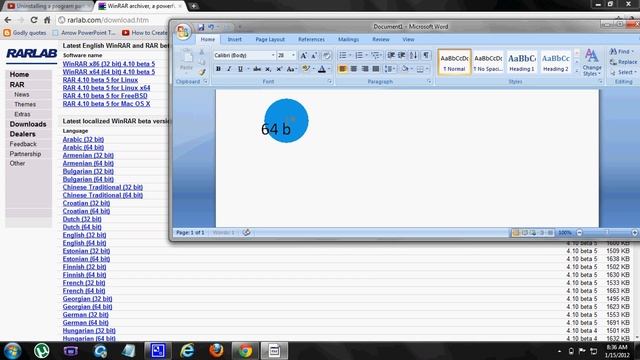The image size is (640, 360).
Task: Decrease paragraph indent
Action: tap(391, 56)
